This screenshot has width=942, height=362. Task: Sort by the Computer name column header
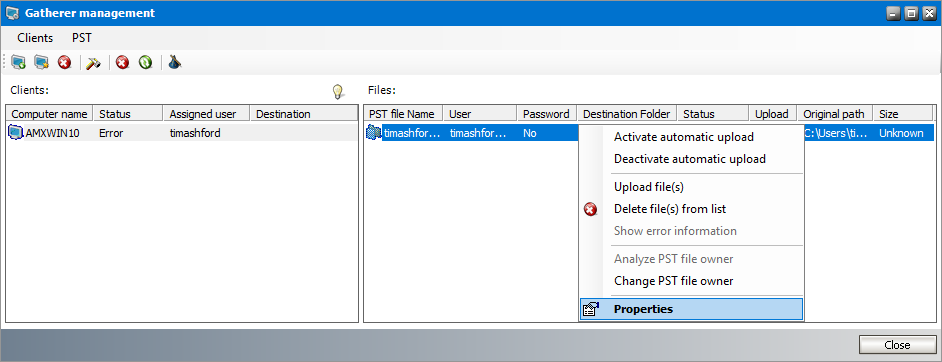pos(50,114)
